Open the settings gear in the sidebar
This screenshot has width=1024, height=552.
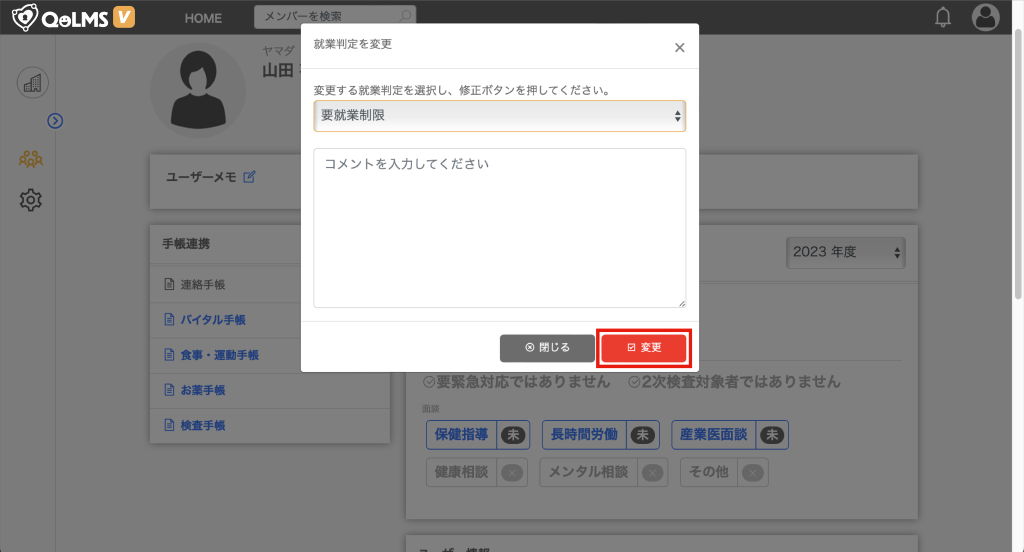[x=31, y=200]
